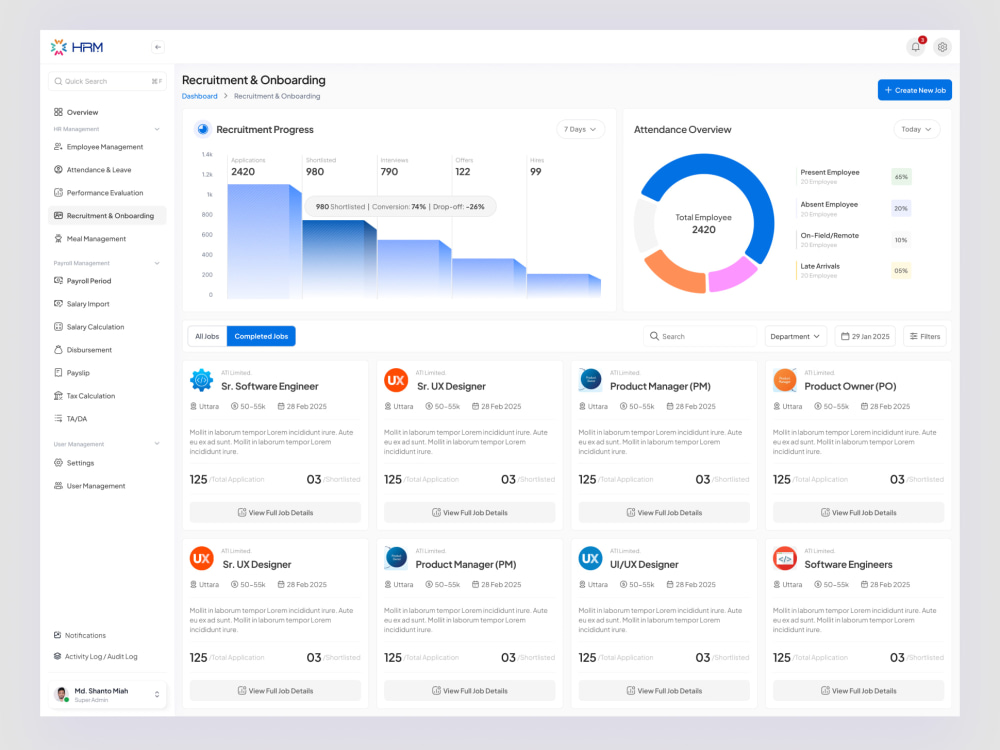Click the Activity Log / Audit Log icon
Screen dimensions: 1000x750
[x=57, y=656]
